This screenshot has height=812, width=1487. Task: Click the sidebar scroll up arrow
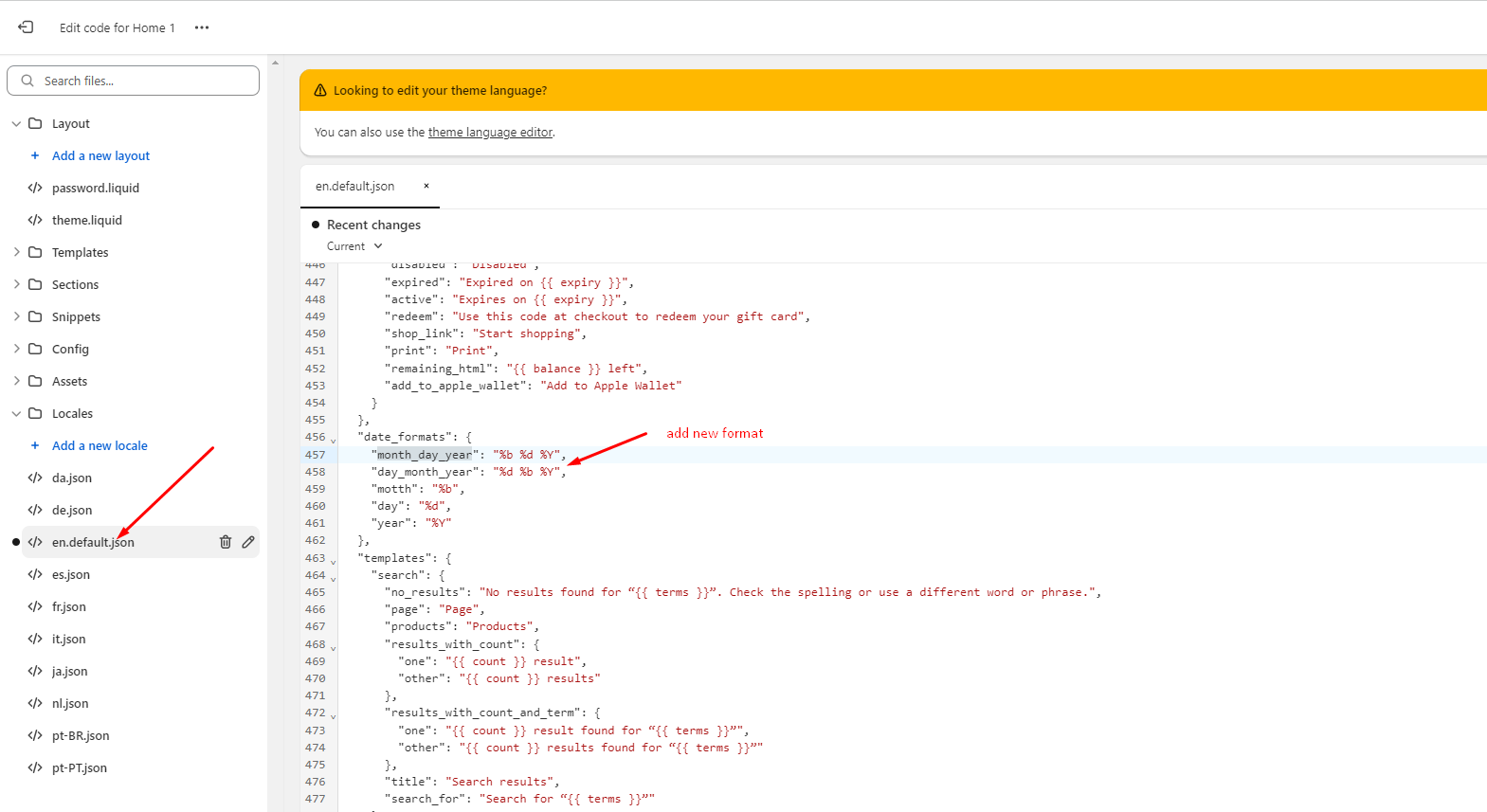point(276,63)
